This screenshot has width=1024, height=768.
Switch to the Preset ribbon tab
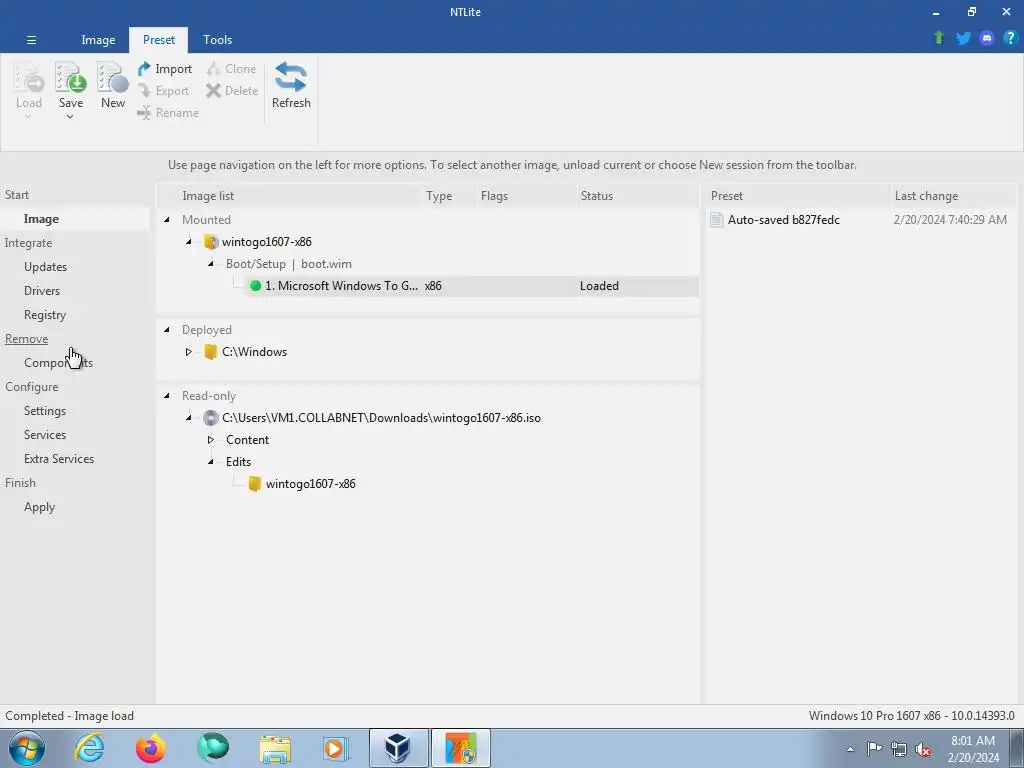[159, 40]
